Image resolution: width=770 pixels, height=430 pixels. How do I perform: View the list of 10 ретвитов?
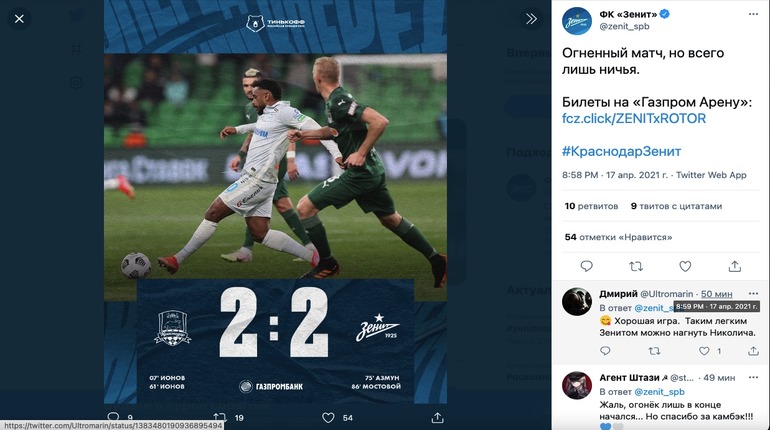(591, 206)
